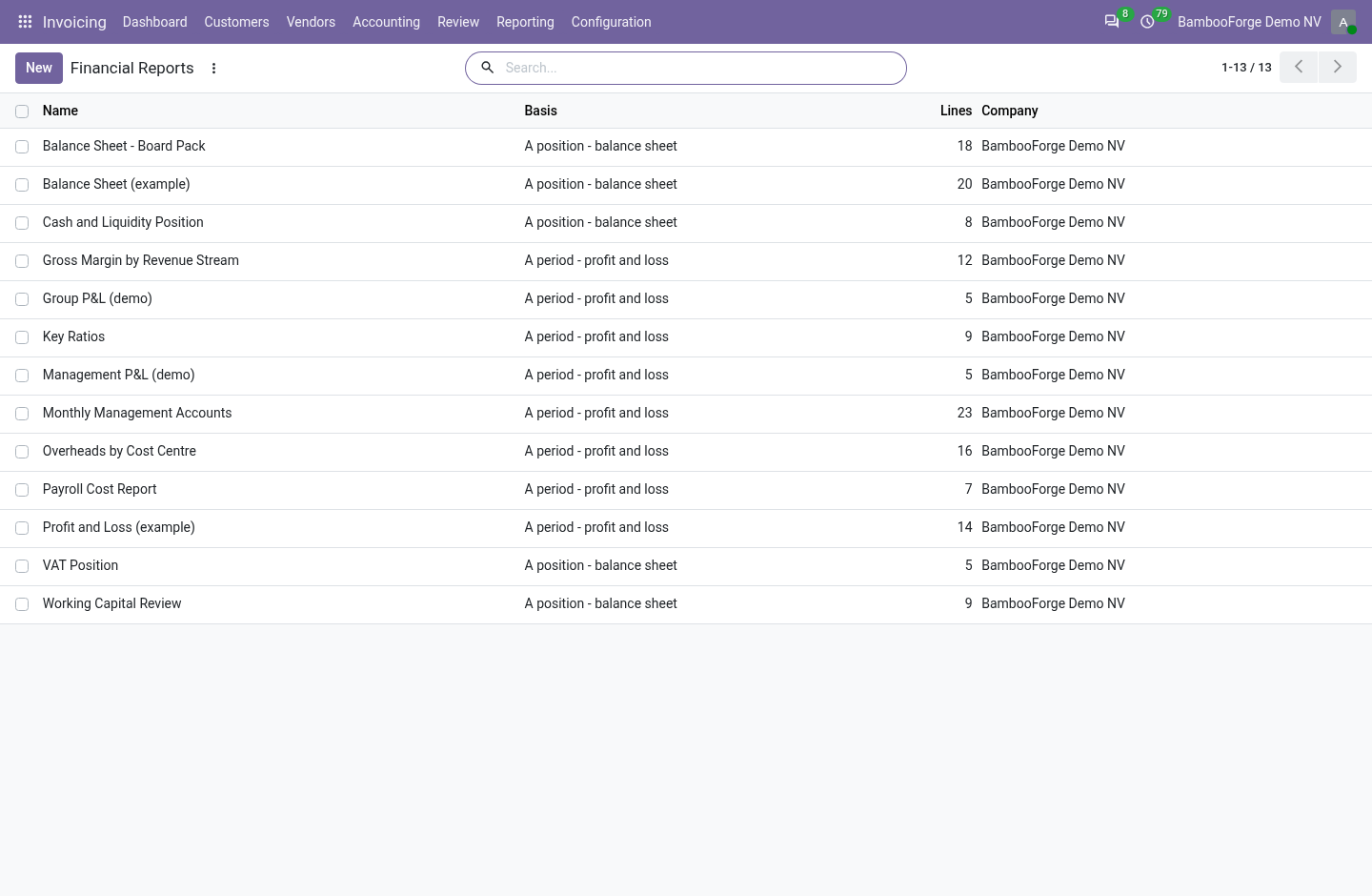1372x896 pixels.
Task: Focus the Search input field
Action: click(700, 68)
